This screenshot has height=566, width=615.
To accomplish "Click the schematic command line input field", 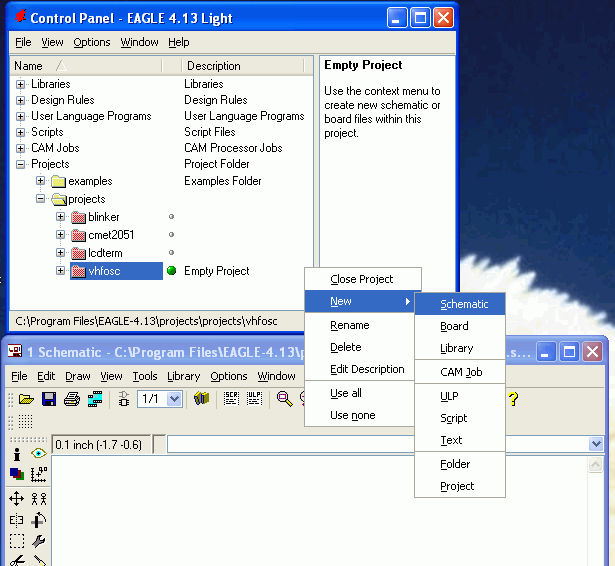I will (x=378, y=444).
